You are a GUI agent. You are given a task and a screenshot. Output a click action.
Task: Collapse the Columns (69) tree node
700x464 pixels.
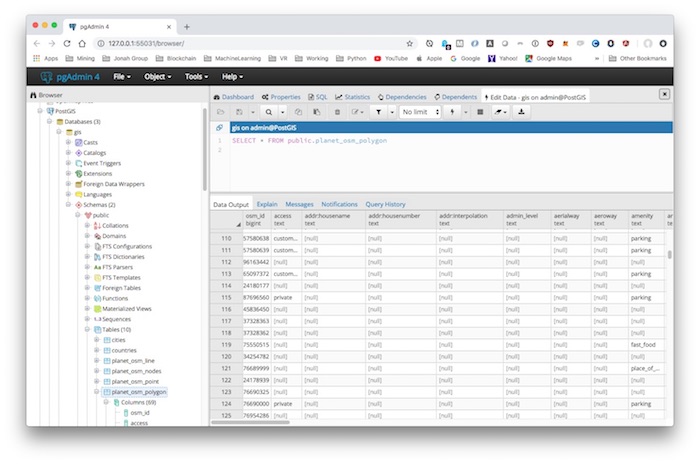(x=106, y=402)
